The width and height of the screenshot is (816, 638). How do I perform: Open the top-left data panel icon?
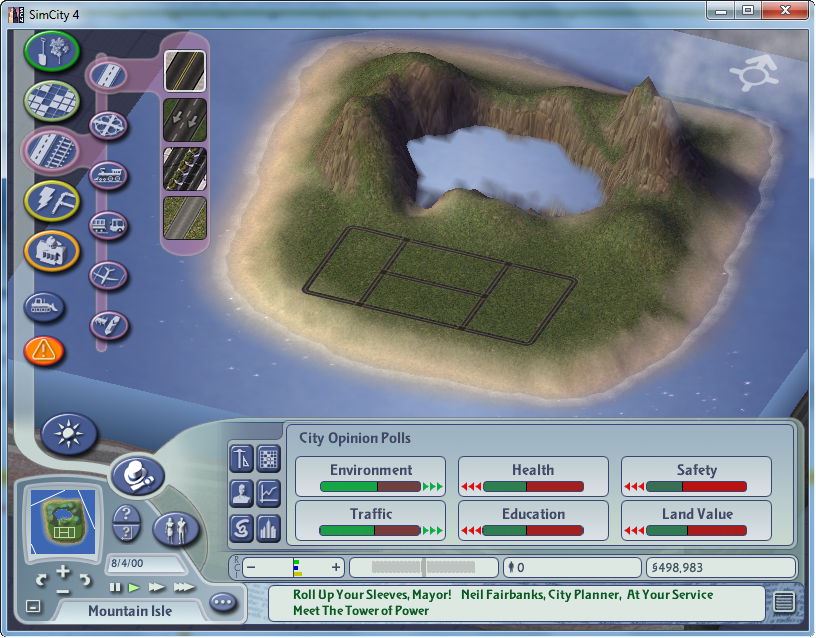click(x=241, y=458)
